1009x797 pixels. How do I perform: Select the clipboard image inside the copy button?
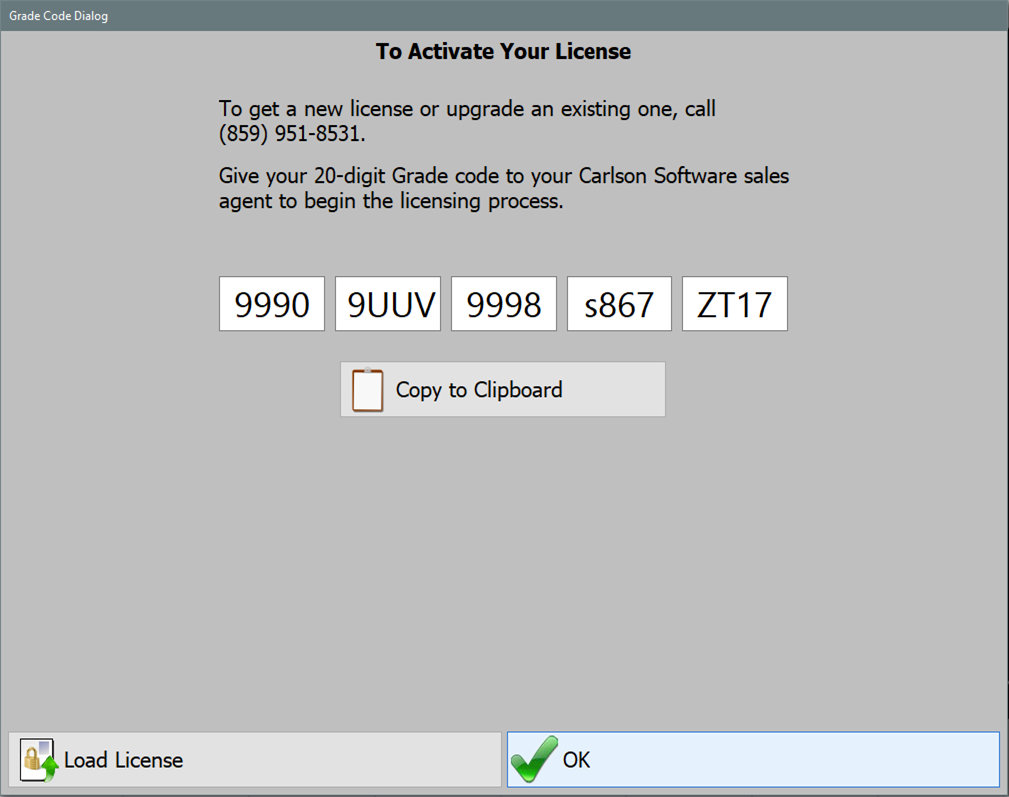pyautogui.click(x=368, y=389)
